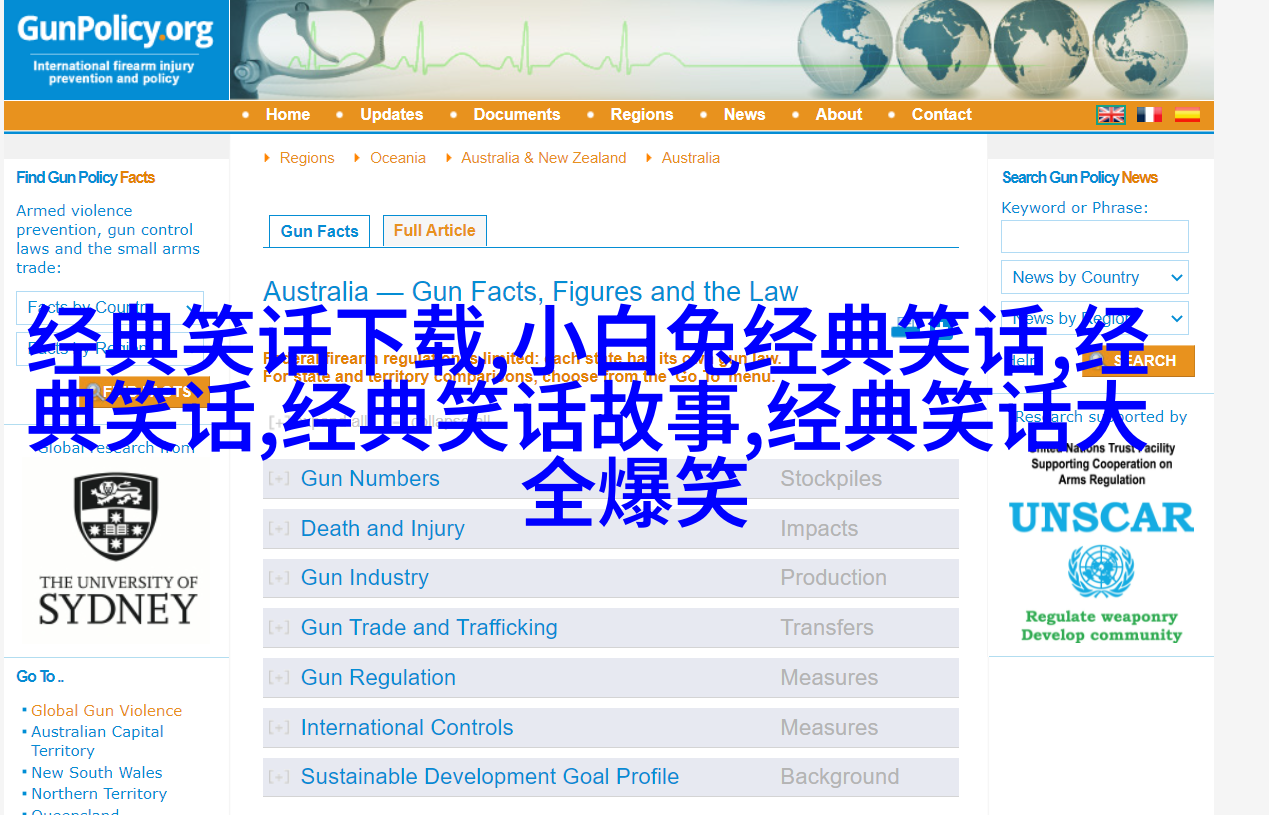Click the UNSCAR logo
1269x815 pixels.
click(x=1101, y=517)
